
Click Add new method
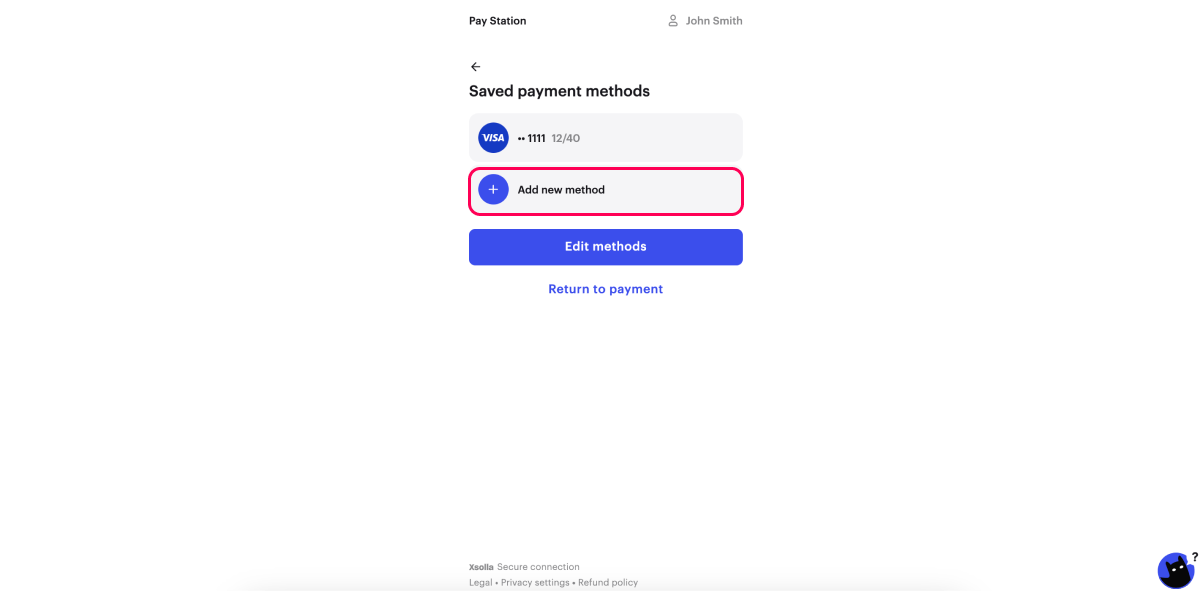pos(561,190)
